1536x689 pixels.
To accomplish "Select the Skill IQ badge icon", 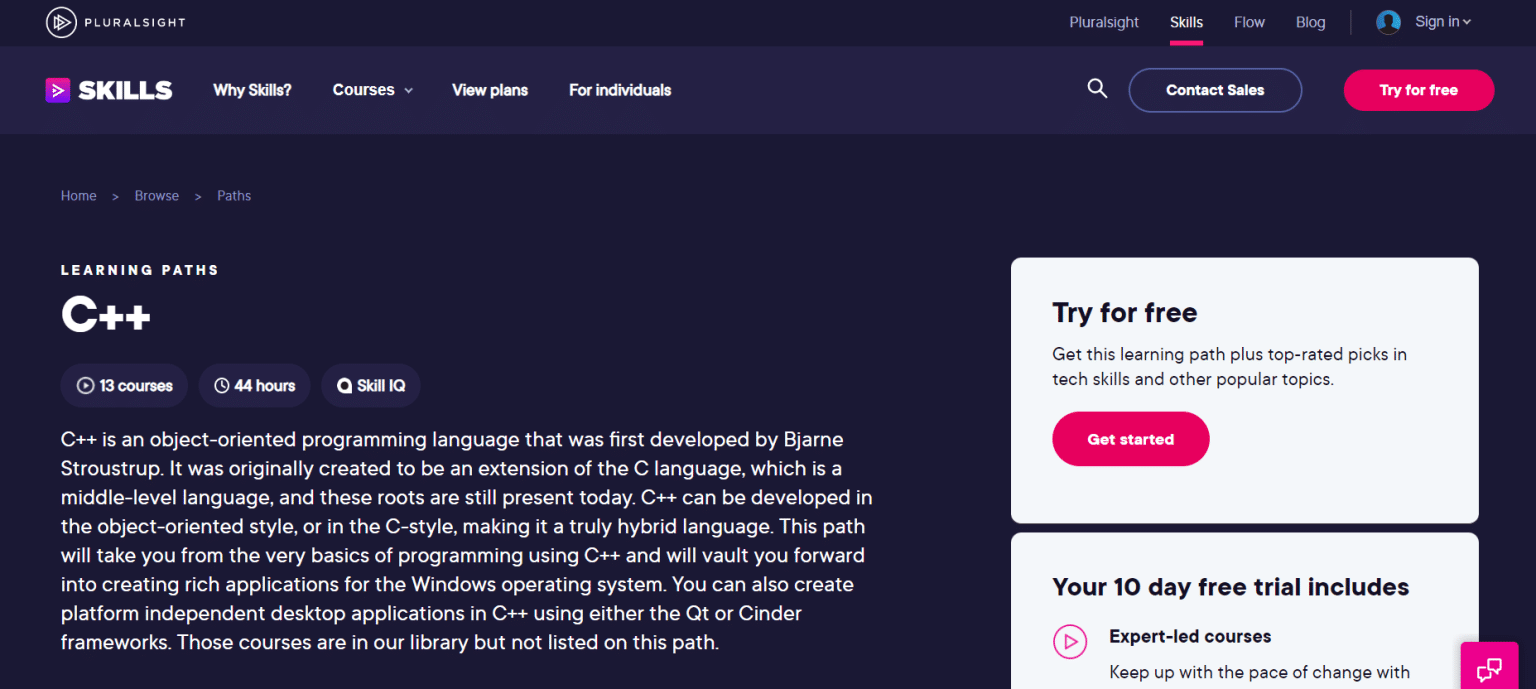I will (x=343, y=385).
